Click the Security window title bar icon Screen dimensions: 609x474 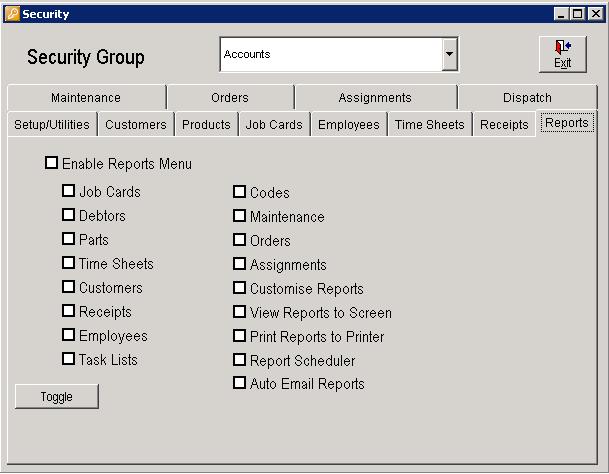tap(12, 14)
